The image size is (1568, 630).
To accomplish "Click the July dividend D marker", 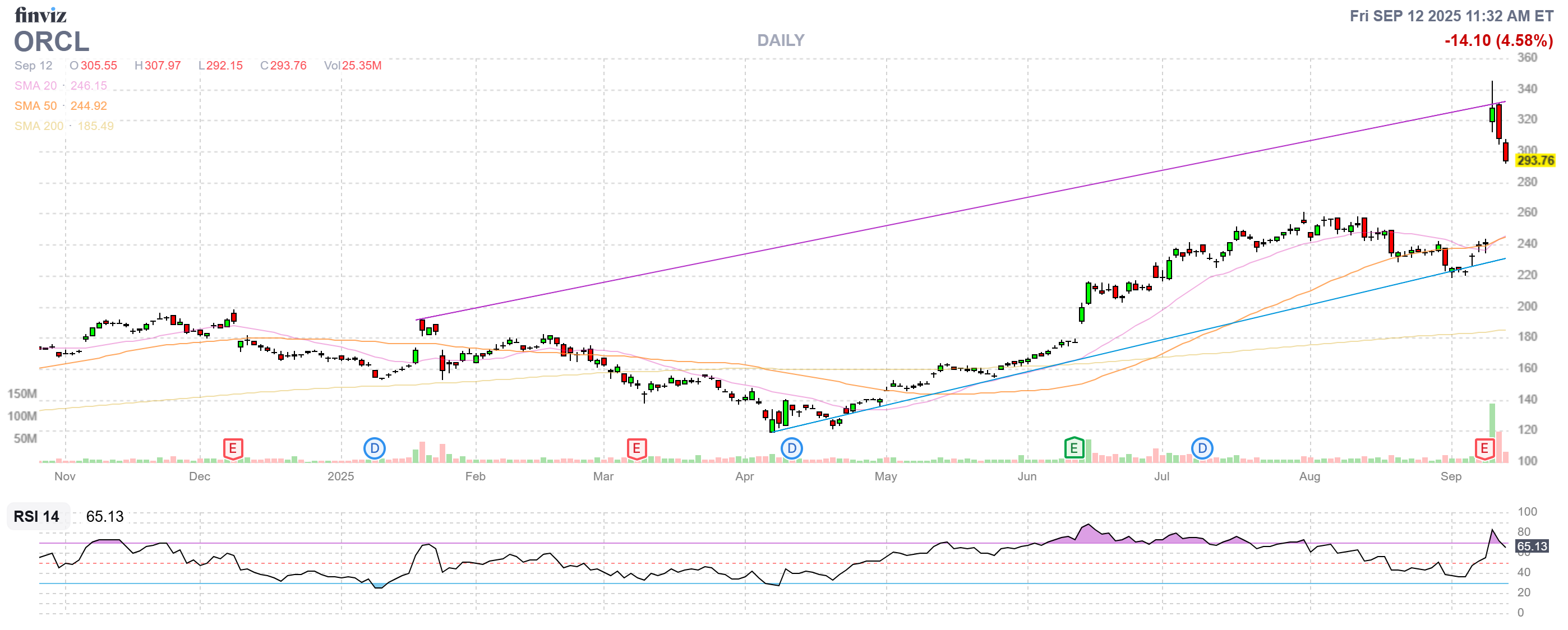I will tap(1202, 449).
